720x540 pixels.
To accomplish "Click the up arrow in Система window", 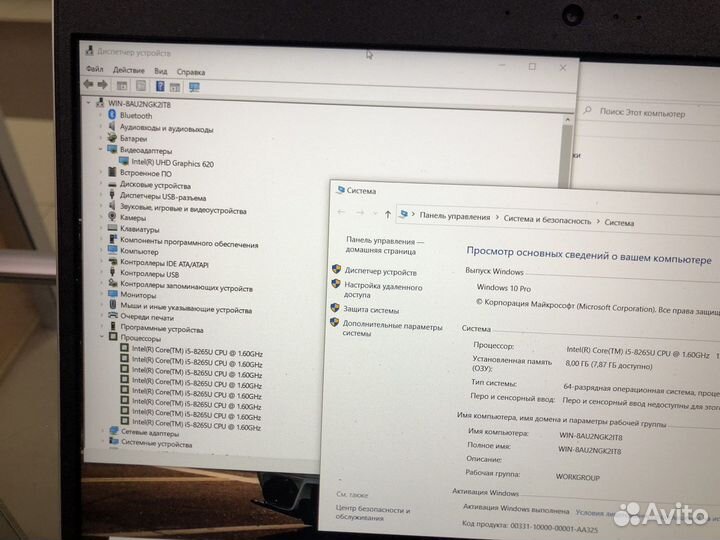I will click(387, 214).
